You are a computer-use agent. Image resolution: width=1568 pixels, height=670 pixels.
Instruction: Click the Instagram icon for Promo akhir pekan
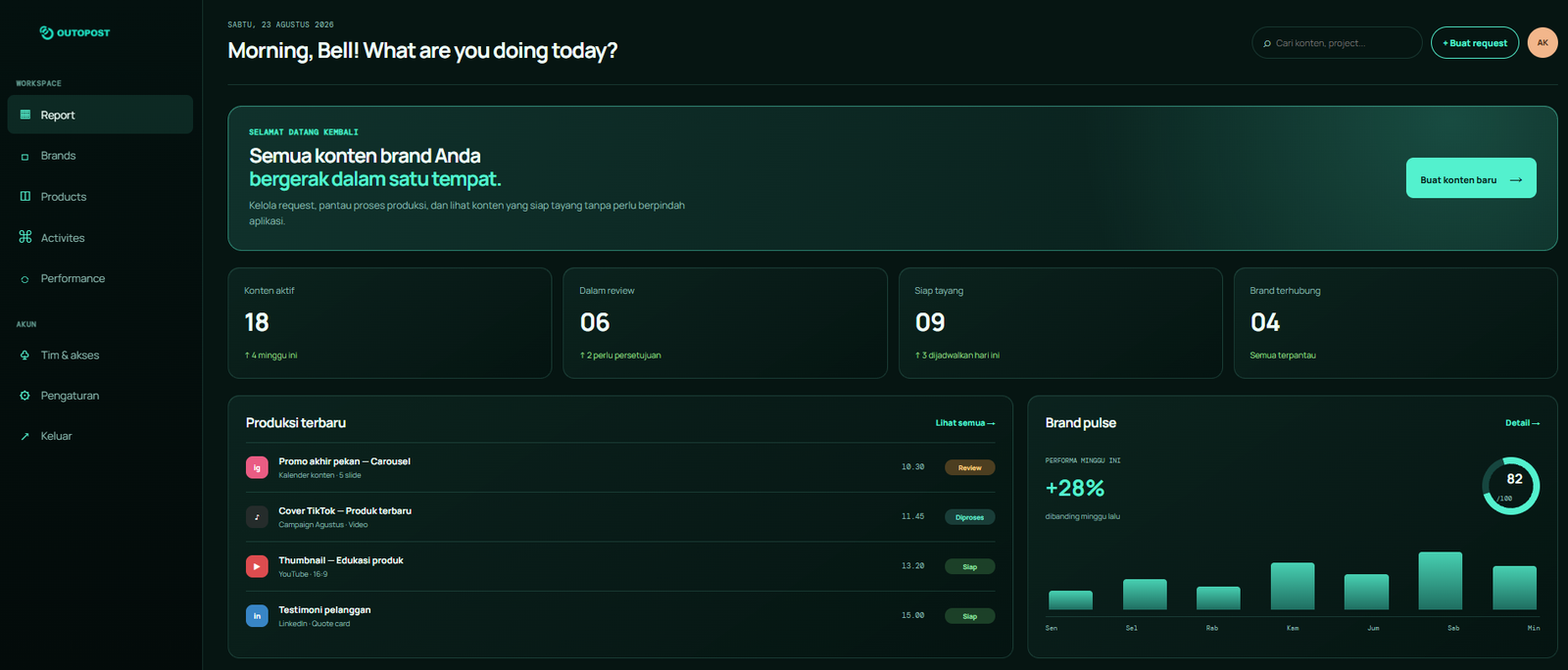click(x=257, y=467)
